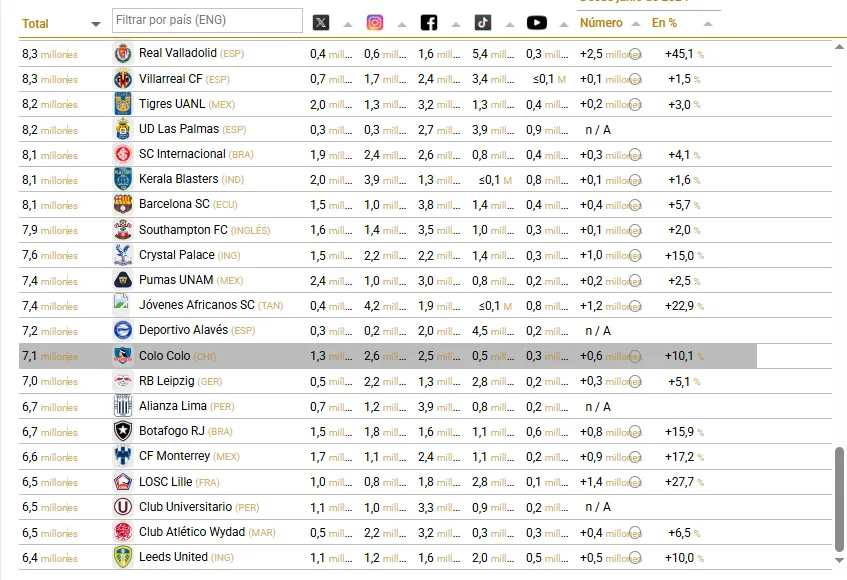Screen dimensions: 847x580
Task: Open the Kerala Blasters club link
Action: click(x=178, y=179)
